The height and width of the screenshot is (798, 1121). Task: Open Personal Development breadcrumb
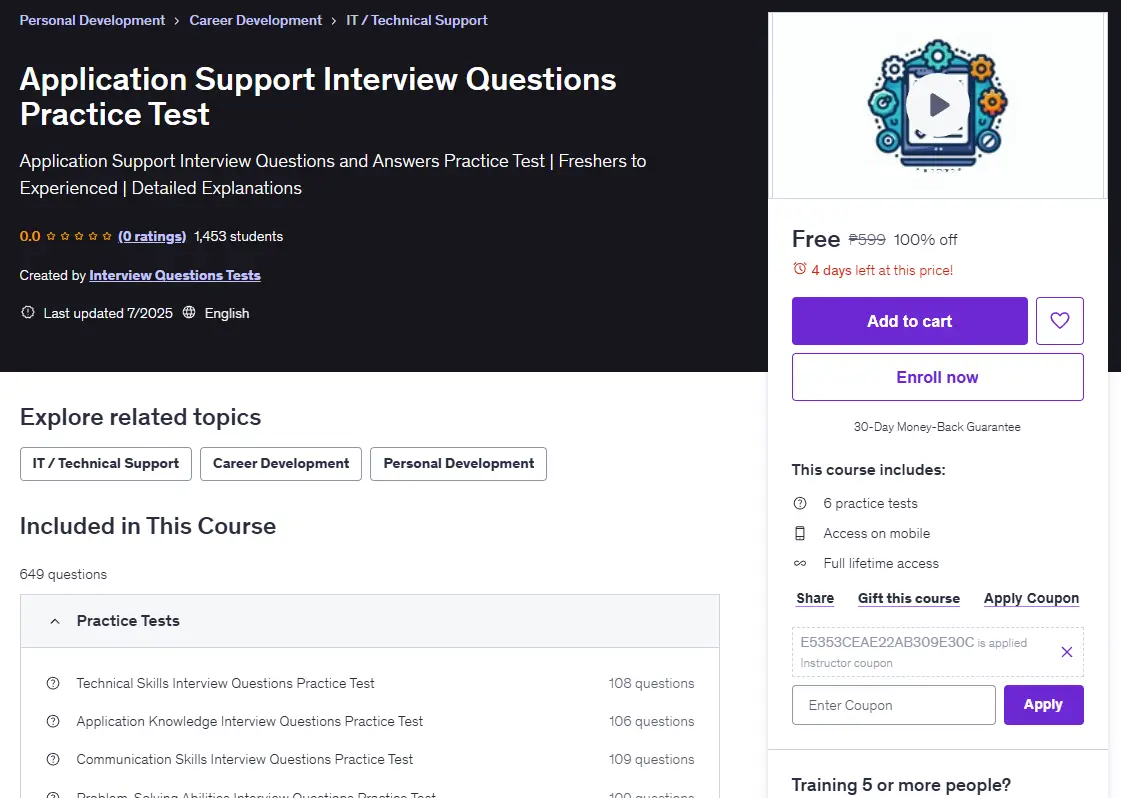[x=92, y=20]
